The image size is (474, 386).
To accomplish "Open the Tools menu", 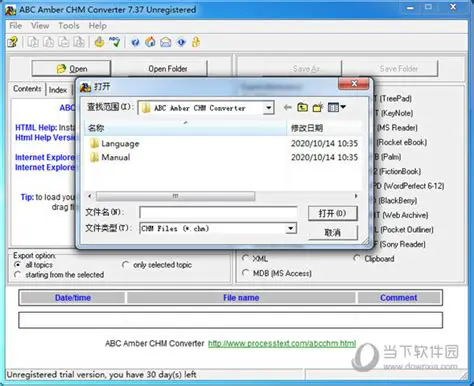I will [x=69, y=26].
